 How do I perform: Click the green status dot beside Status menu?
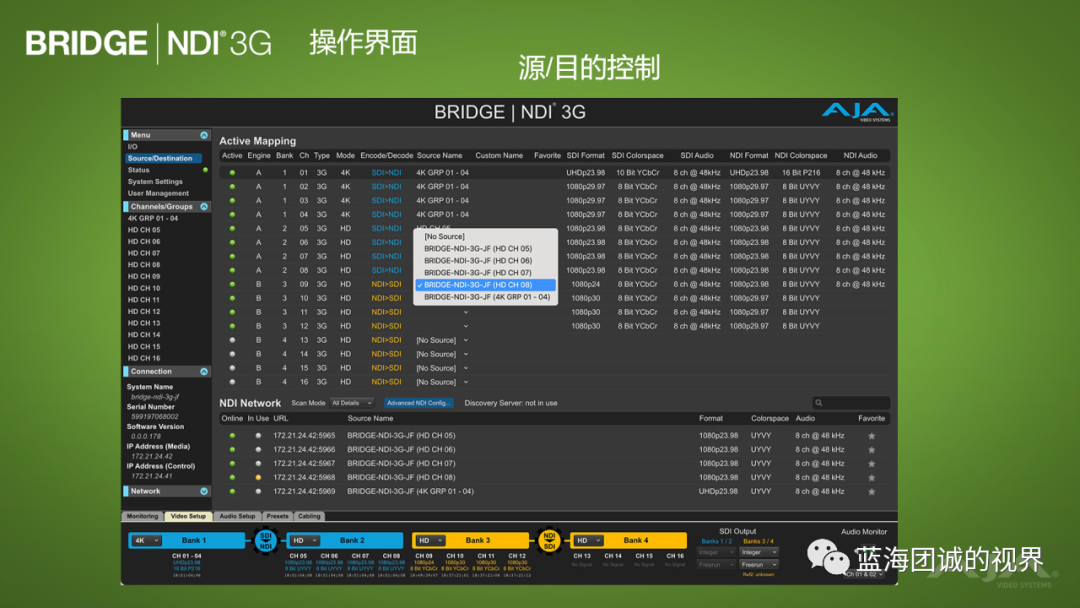tap(205, 170)
